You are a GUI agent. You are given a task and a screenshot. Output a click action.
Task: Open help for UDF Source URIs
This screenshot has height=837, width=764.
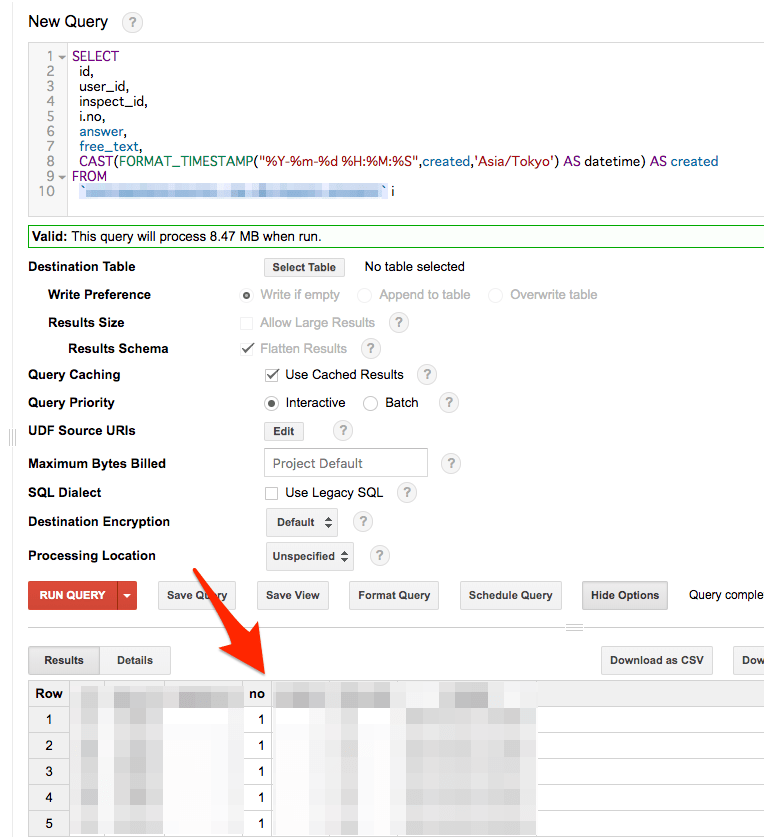(x=343, y=431)
